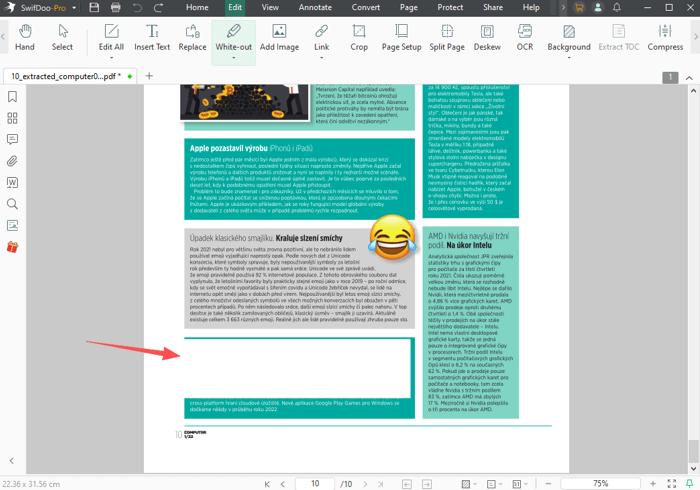Switch to the Page tab
Screen dimensions: 700x490
pyautogui.click(x=408, y=8)
